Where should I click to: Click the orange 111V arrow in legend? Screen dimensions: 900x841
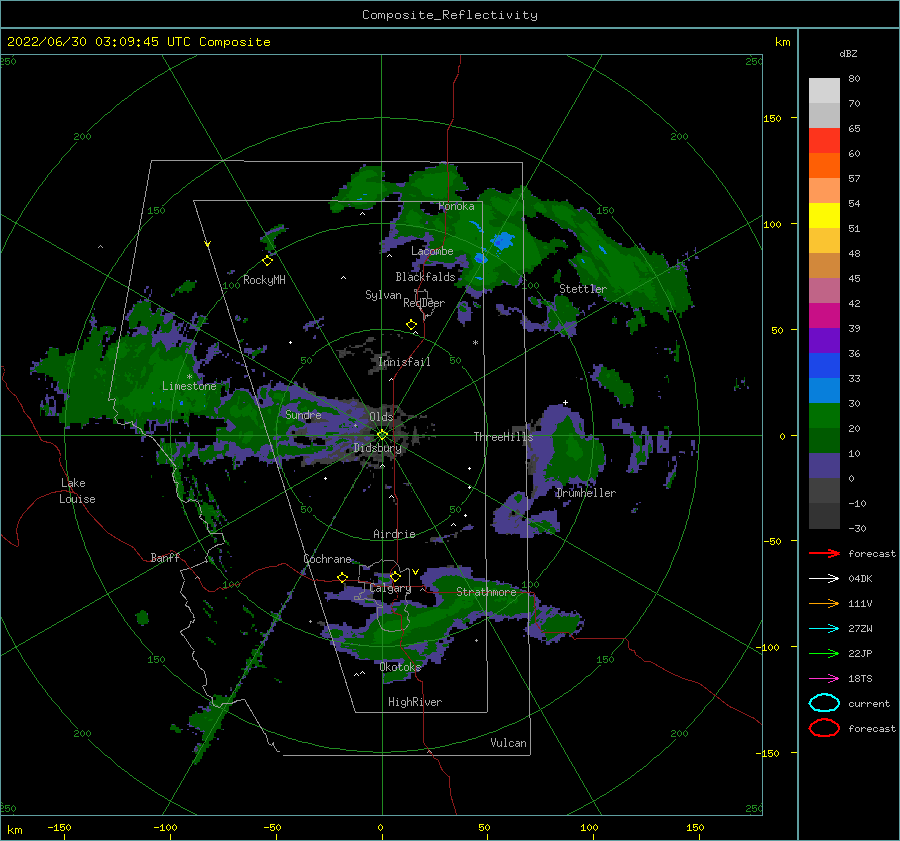[x=824, y=603]
